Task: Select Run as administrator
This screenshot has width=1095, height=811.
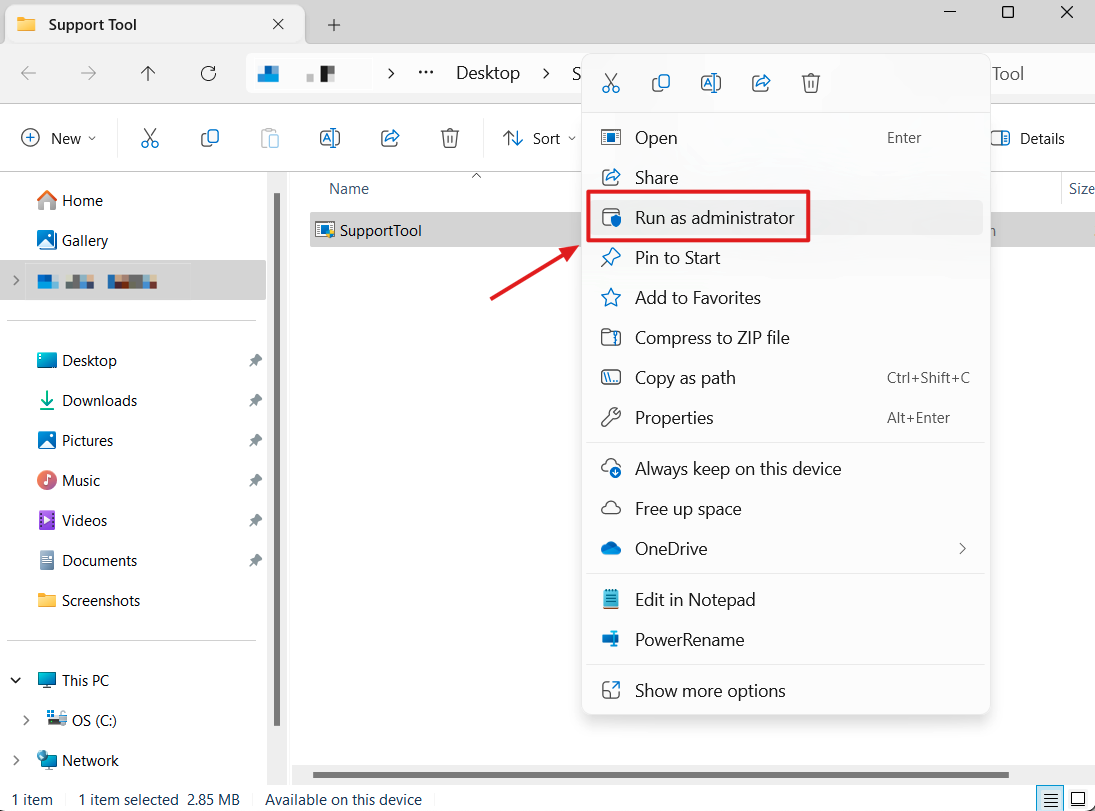Action: tap(714, 218)
